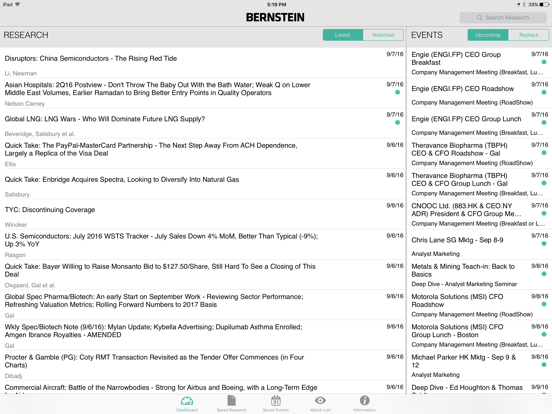The image size is (552, 414).
Task: Select Motorola CFO Group Lunch Boston
Action: pos(479,335)
